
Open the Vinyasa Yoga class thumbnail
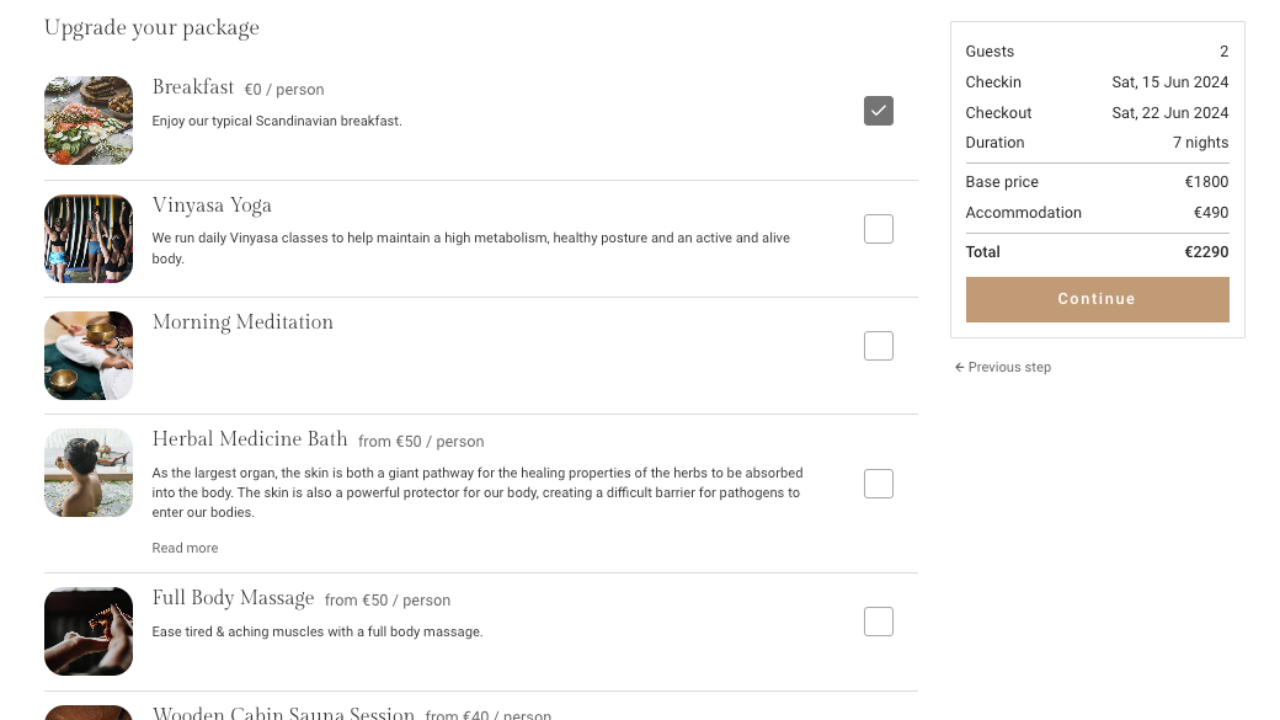click(88, 238)
